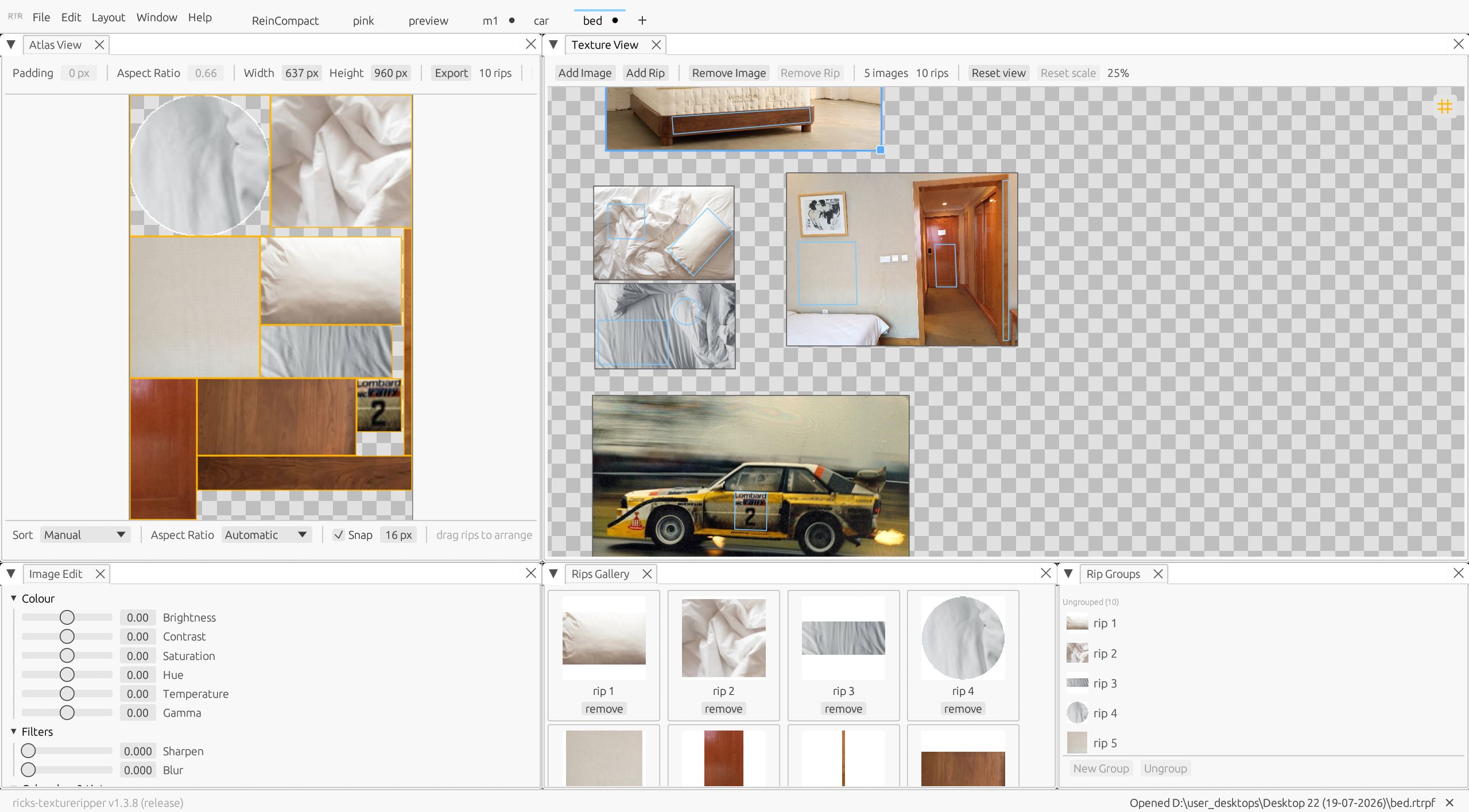Open the Layout menu
Image resolution: width=1469 pixels, height=812 pixels.
[x=108, y=17]
